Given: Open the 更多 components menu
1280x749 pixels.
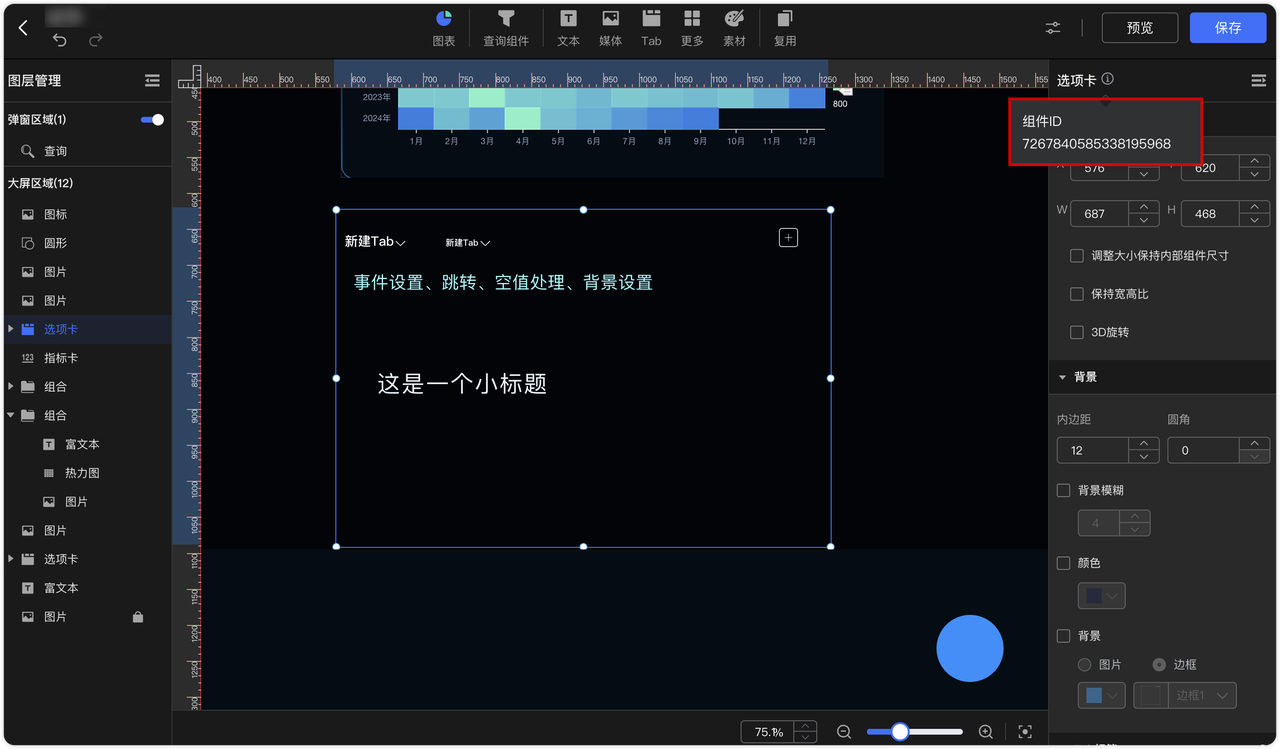Looking at the screenshot, I should click(692, 28).
